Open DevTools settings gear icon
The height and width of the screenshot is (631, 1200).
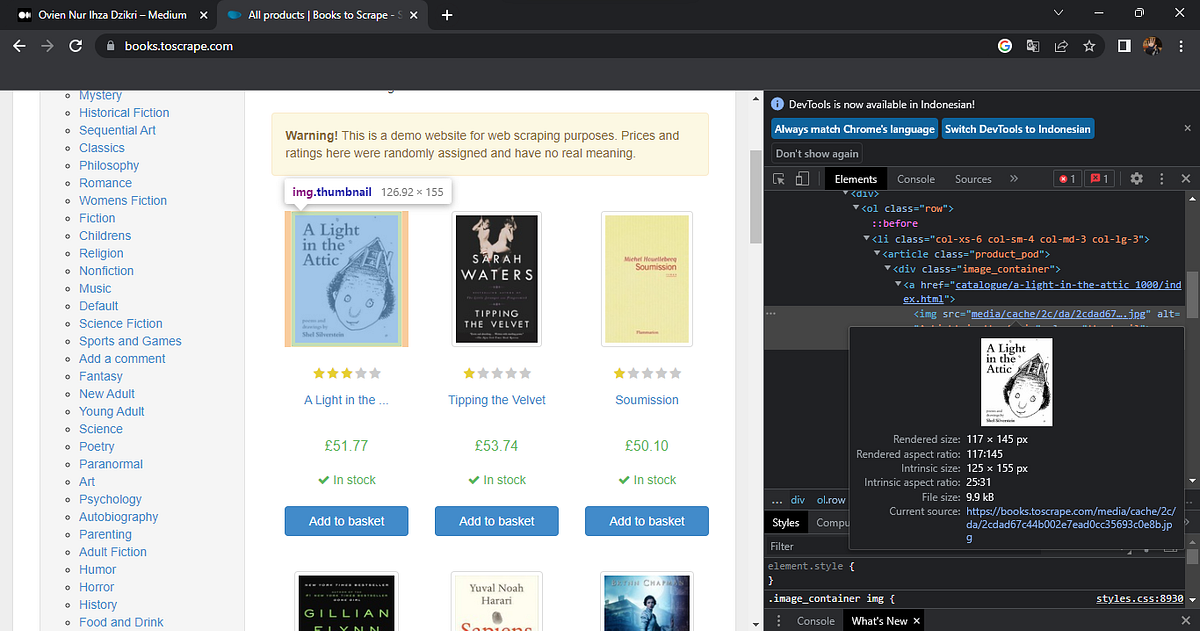click(1136, 178)
